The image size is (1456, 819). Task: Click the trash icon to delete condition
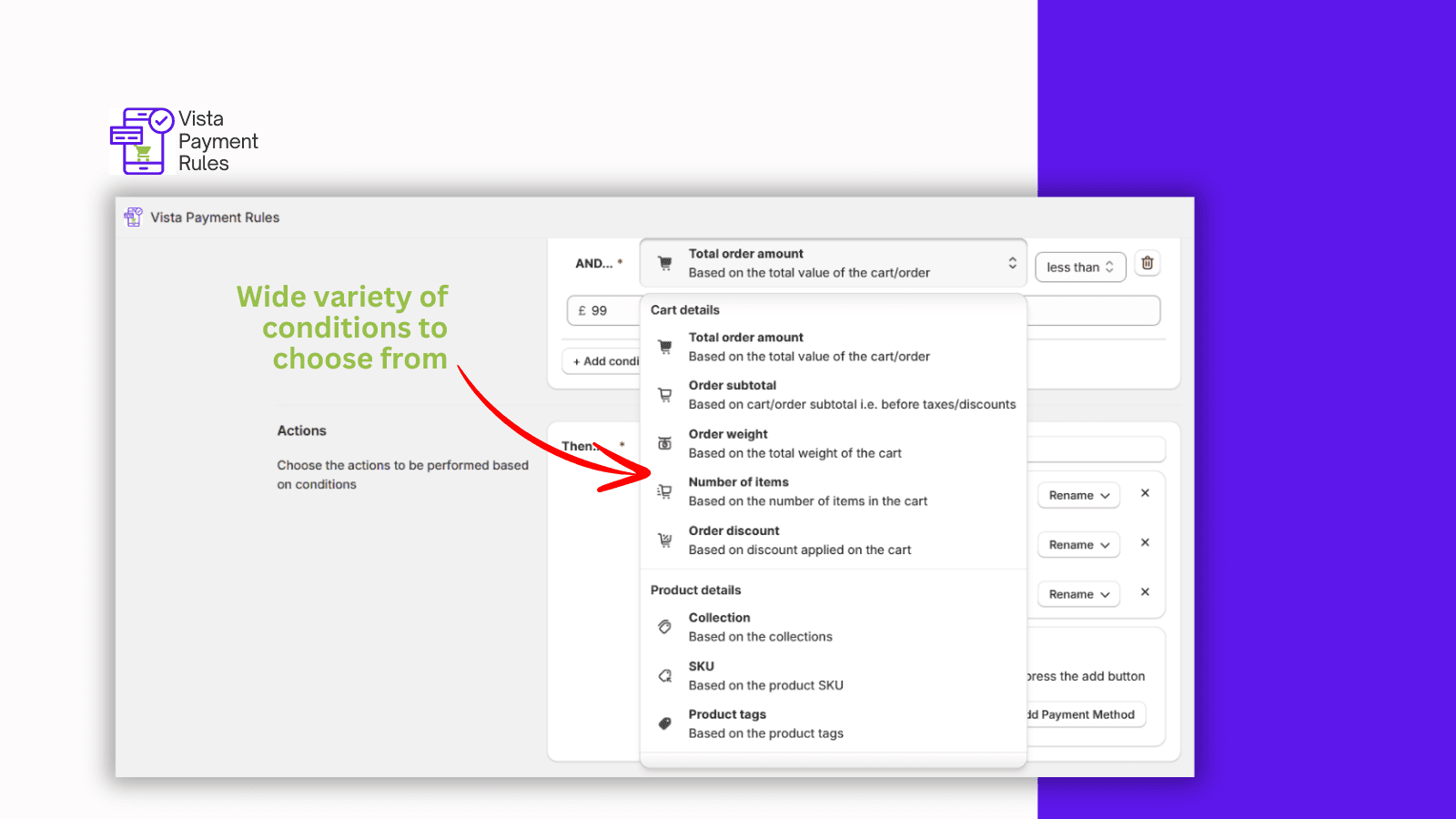click(1148, 264)
